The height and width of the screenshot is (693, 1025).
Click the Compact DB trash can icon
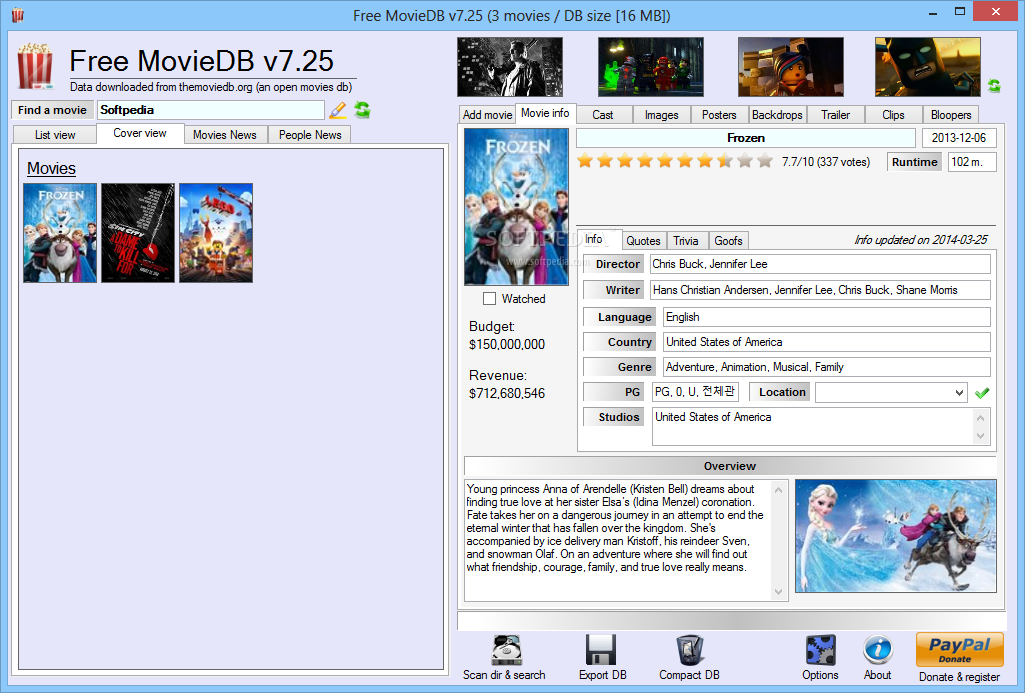click(690, 651)
